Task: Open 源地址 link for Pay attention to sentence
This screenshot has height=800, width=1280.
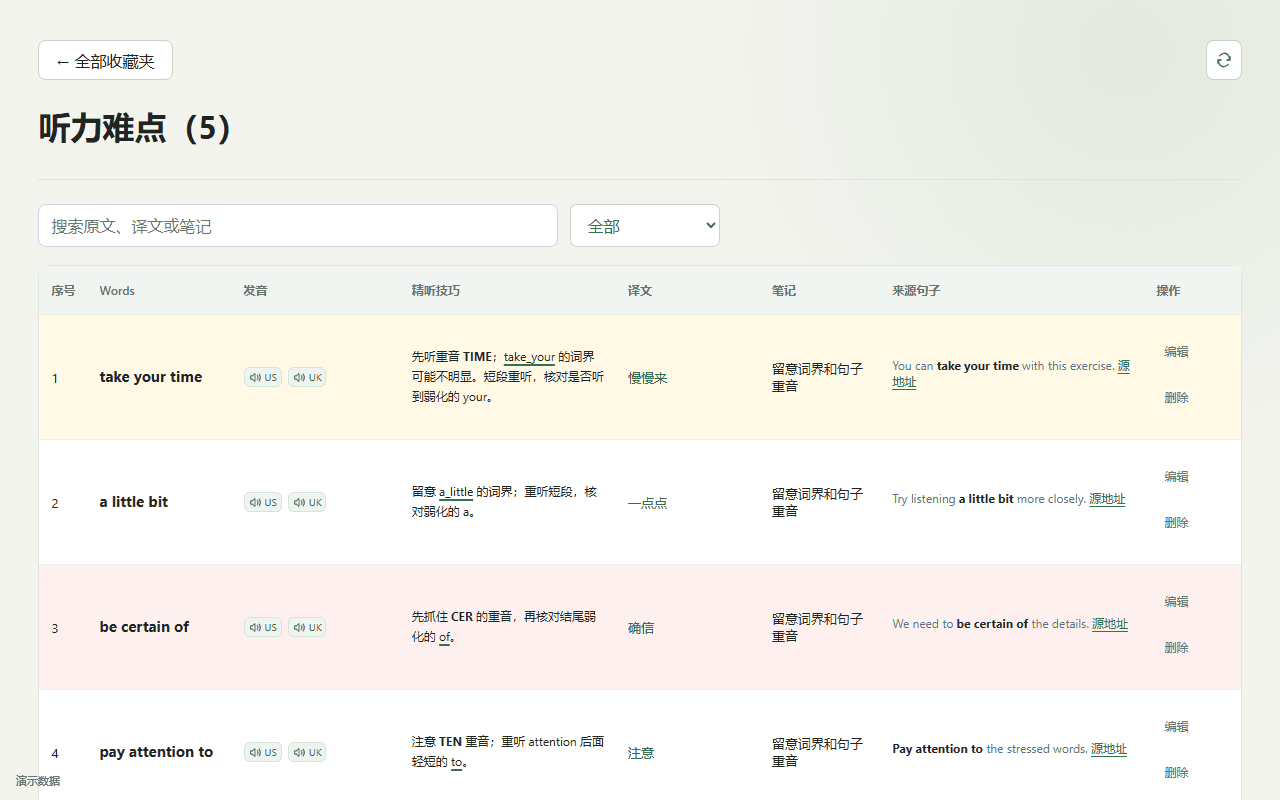Action: [x=1109, y=749]
